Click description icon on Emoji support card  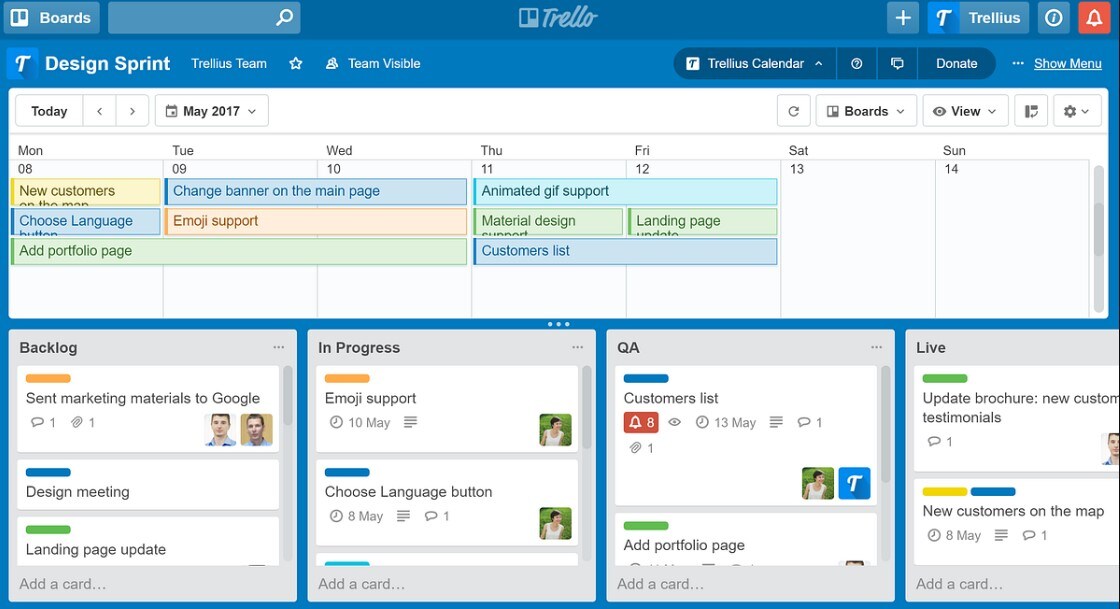410,423
